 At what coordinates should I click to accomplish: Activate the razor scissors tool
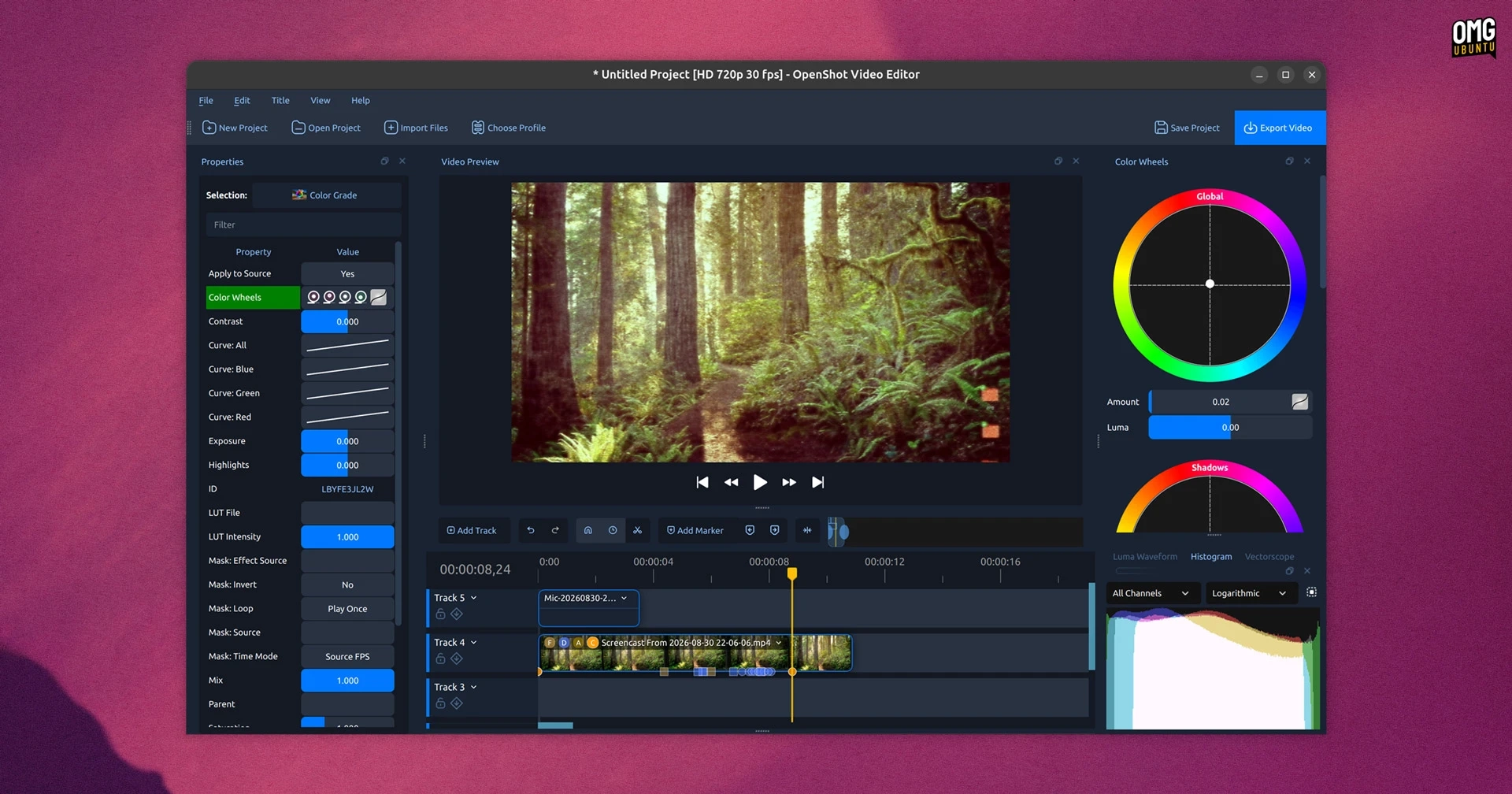point(638,530)
